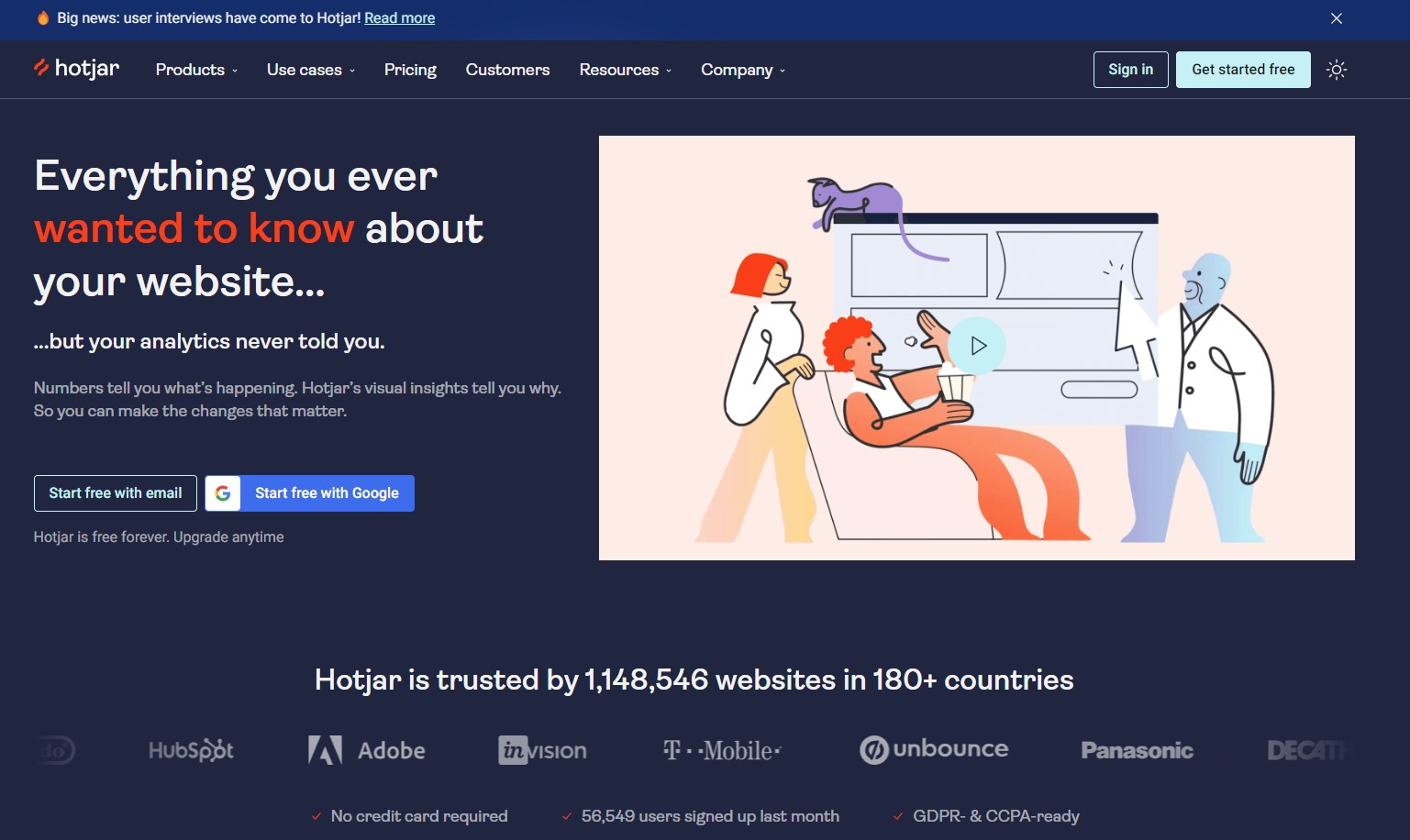Click the T-Mobile logo
This screenshot has width=1410, height=840.
(x=722, y=750)
